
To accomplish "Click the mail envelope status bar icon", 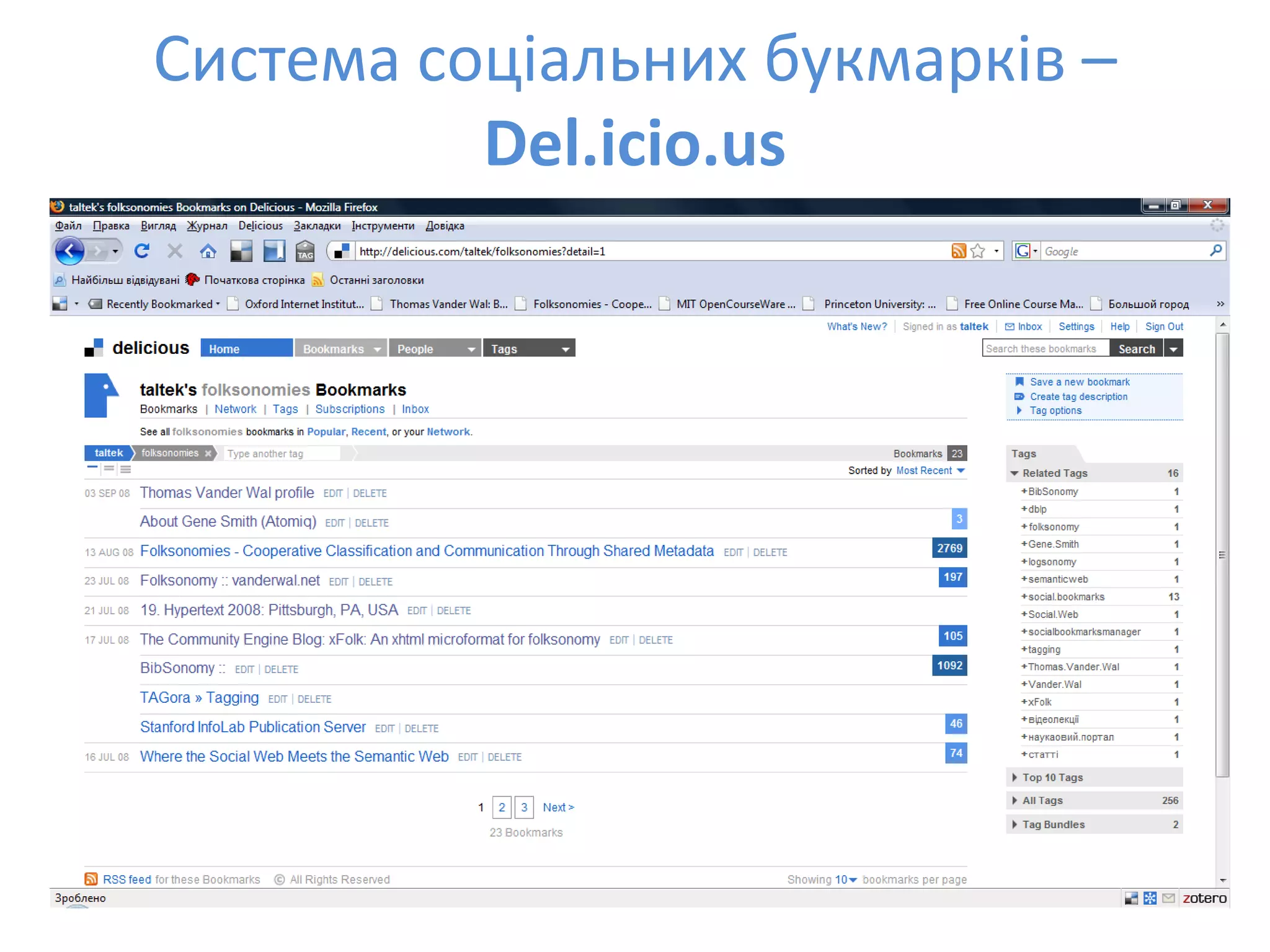I will tap(1168, 898).
